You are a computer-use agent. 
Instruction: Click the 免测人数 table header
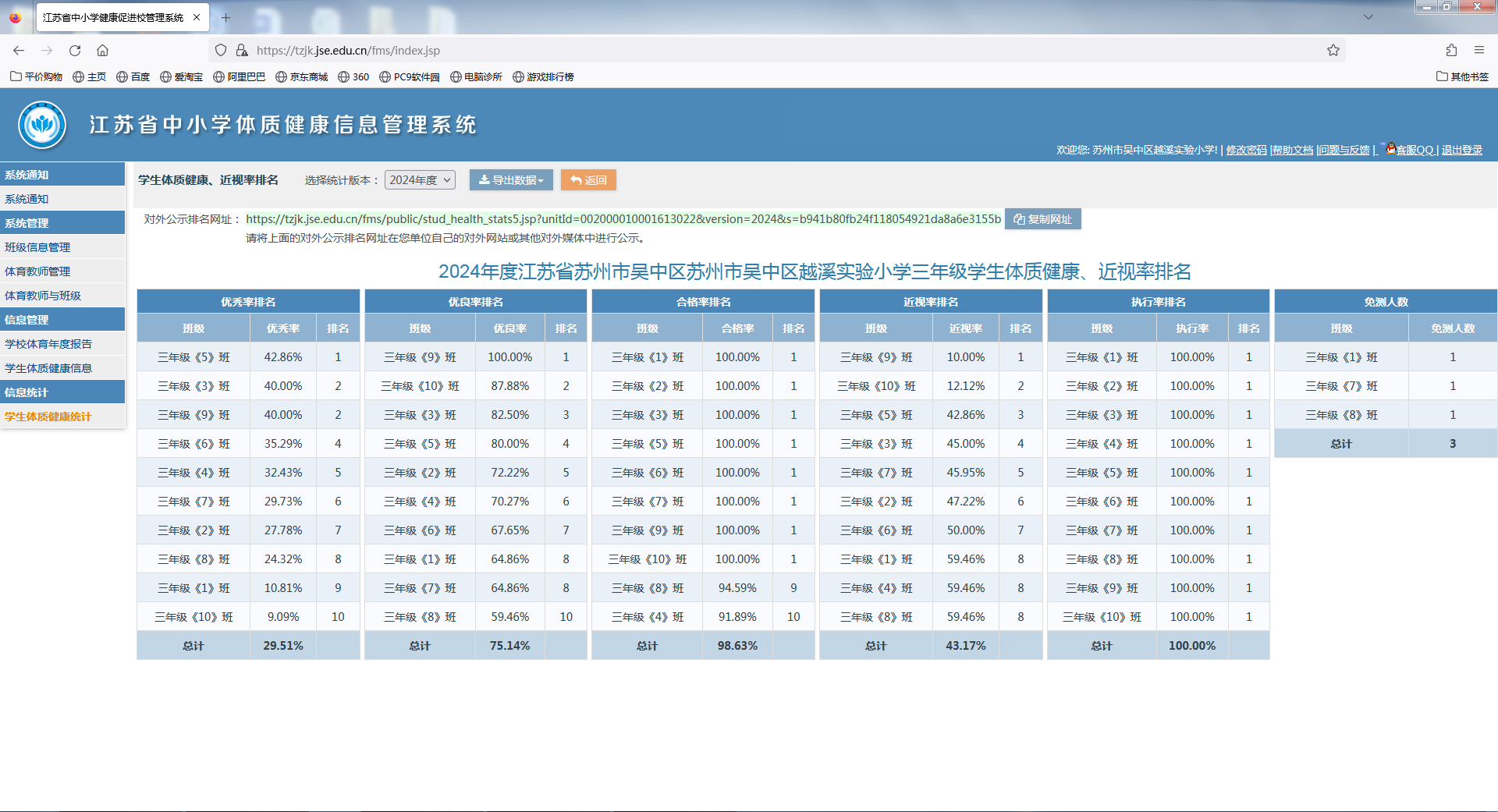[x=1386, y=302]
